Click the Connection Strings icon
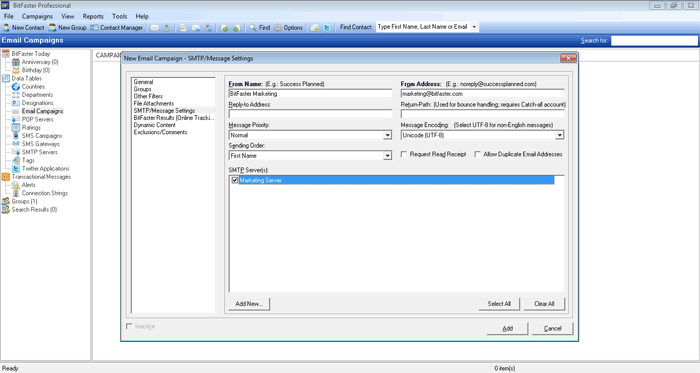This screenshot has height=373, width=700. click(x=16, y=193)
